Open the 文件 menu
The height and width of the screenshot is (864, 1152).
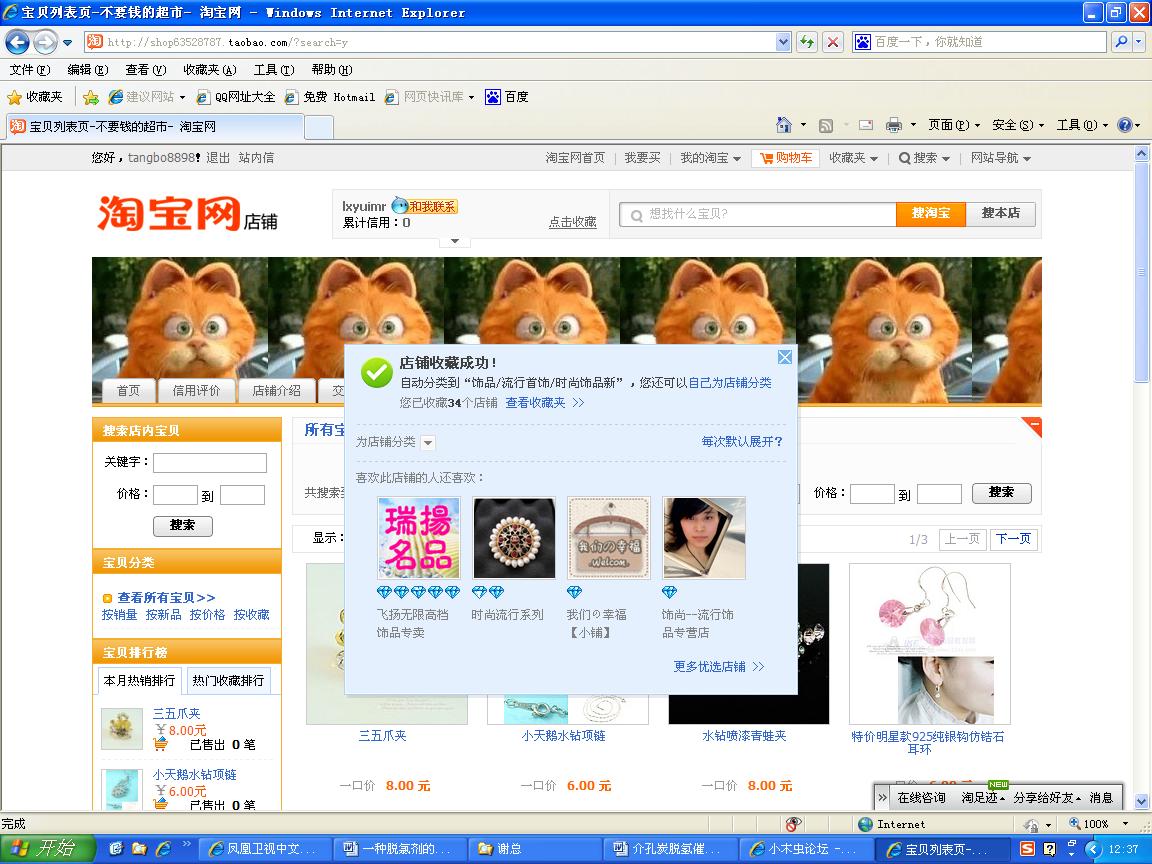tap(30, 70)
